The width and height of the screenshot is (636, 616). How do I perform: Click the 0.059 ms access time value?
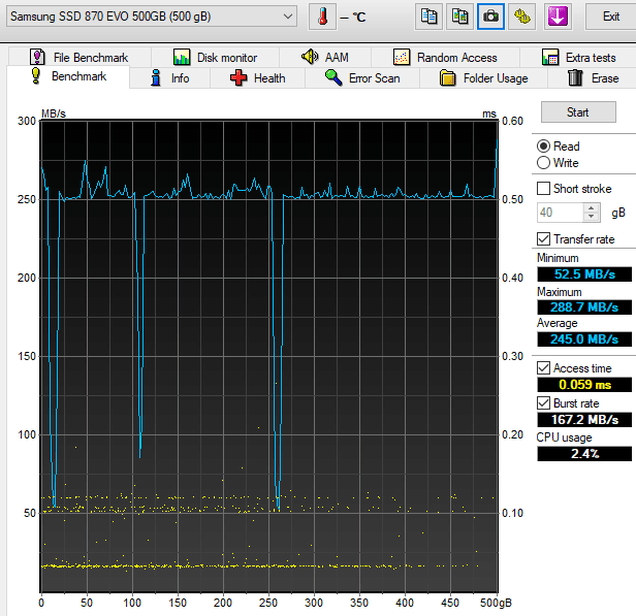click(x=584, y=384)
